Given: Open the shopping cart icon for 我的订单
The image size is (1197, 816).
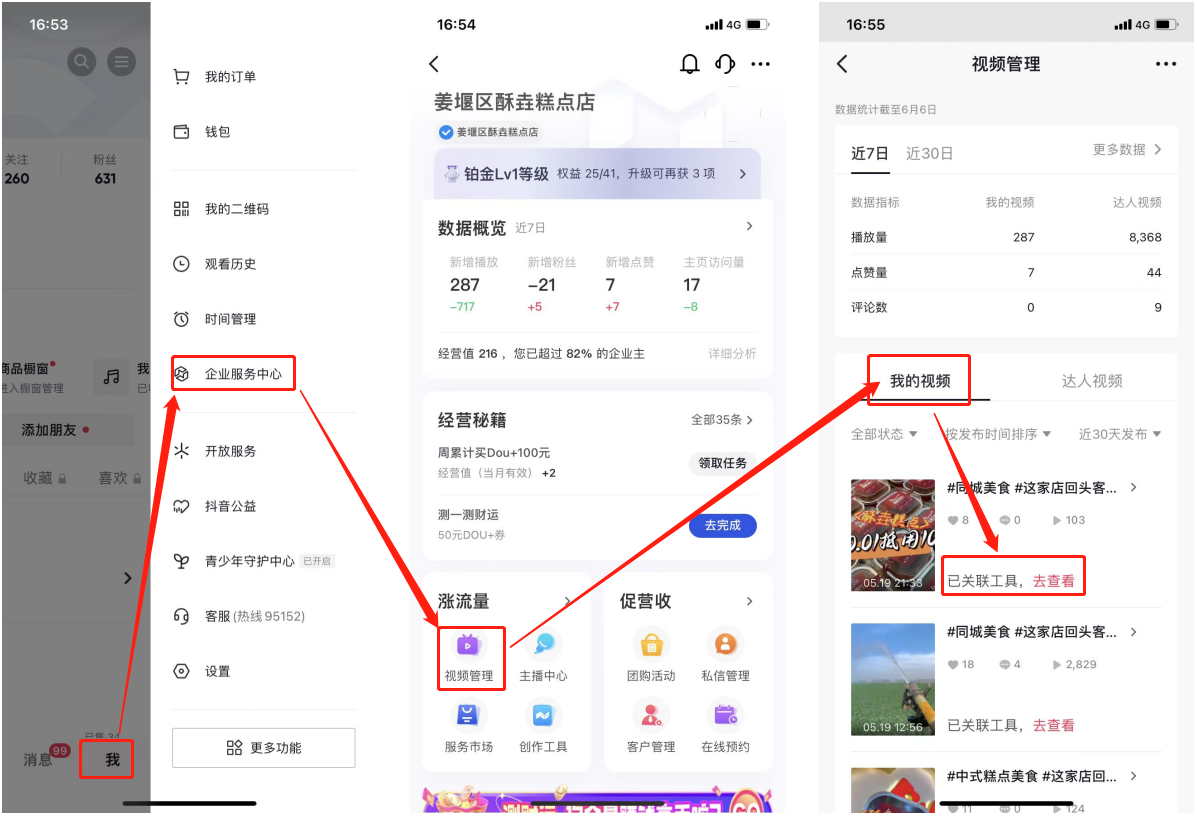Looking at the screenshot, I should (x=181, y=76).
